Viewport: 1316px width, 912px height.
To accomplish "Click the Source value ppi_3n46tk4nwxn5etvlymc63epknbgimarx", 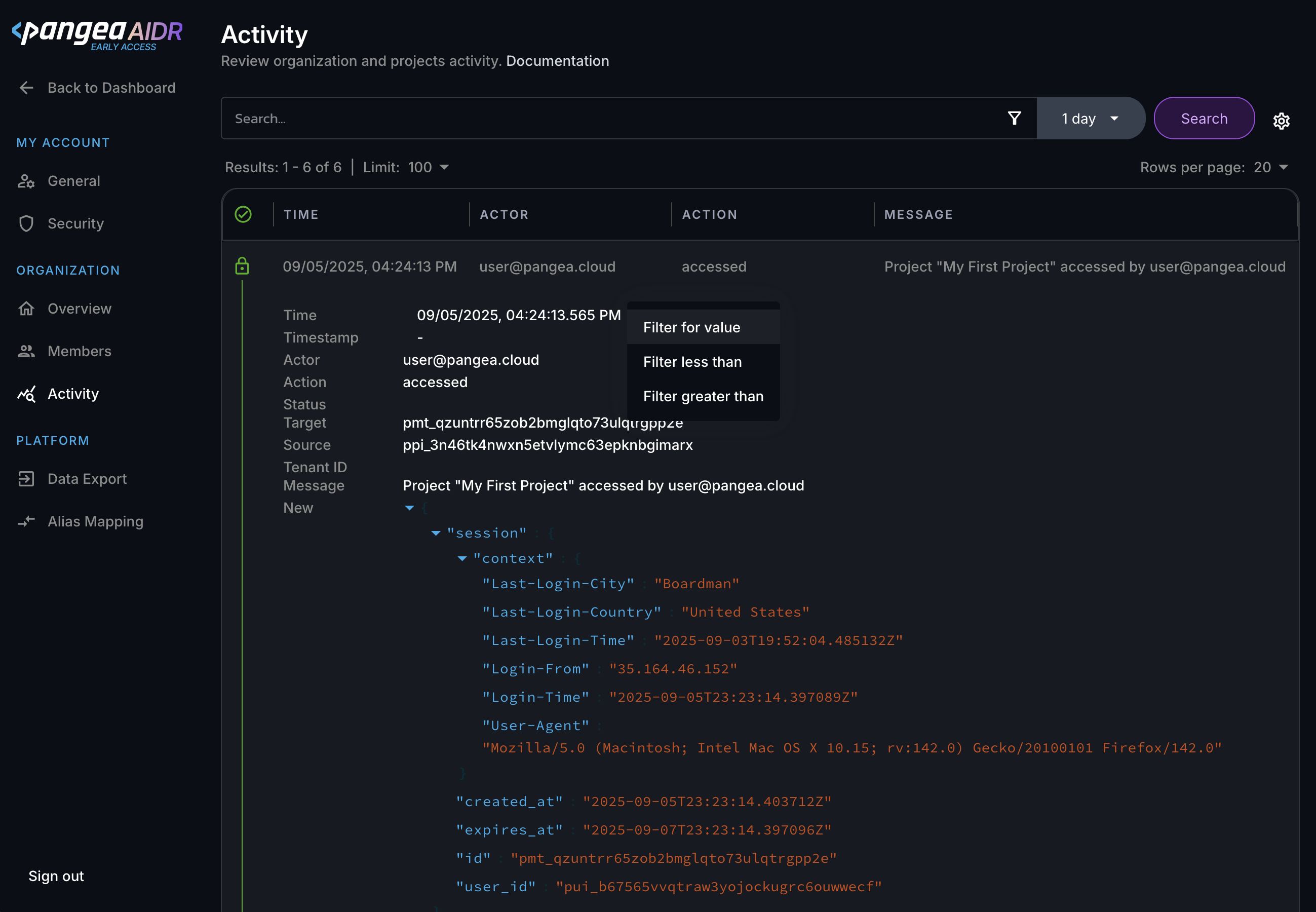I will pyautogui.click(x=548, y=444).
